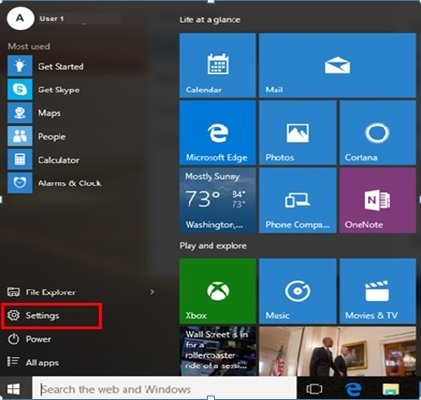Open the Music tile

[297, 291]
